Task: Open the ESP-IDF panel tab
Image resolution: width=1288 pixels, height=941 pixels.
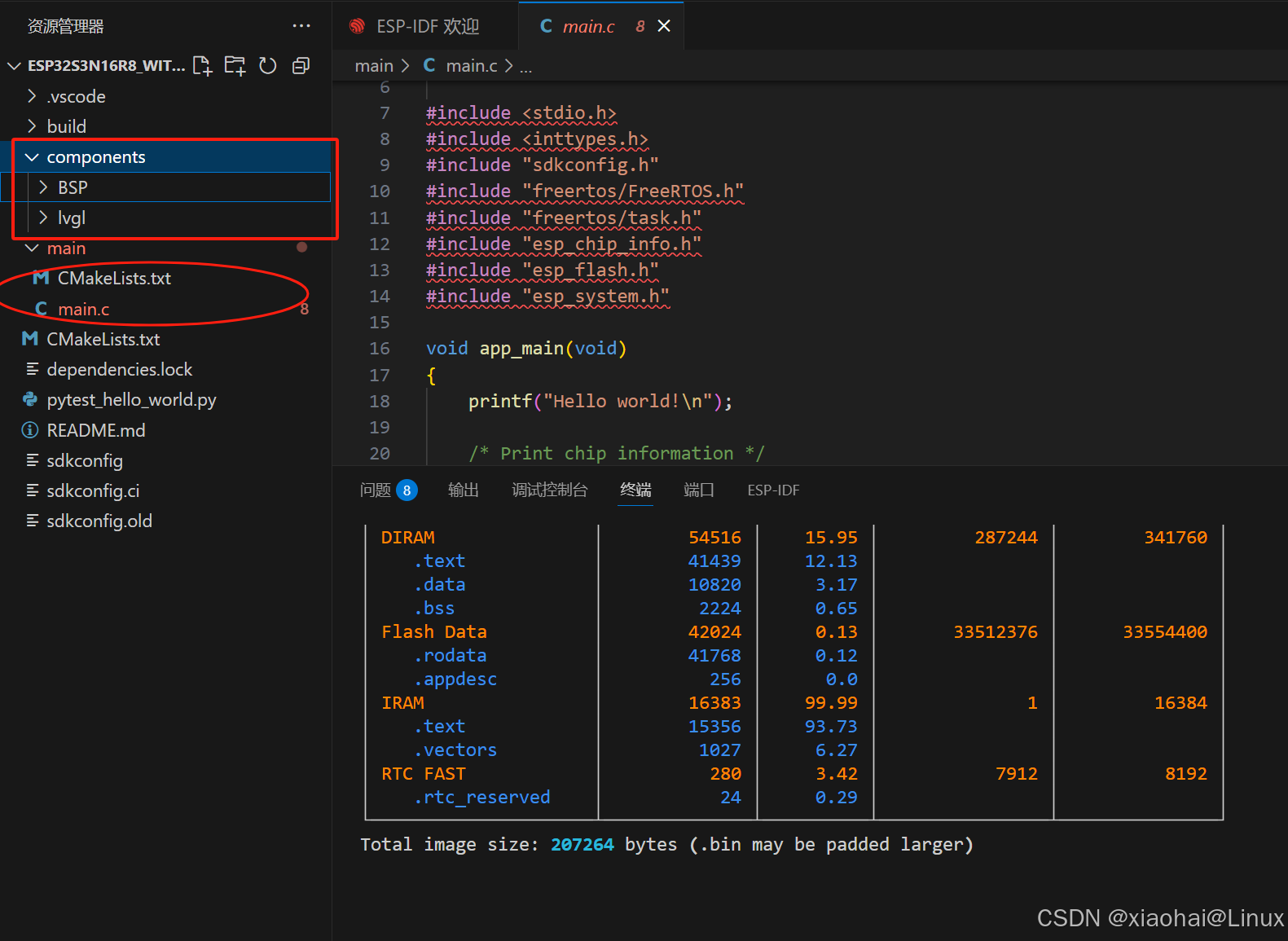Action: (773, 490)
